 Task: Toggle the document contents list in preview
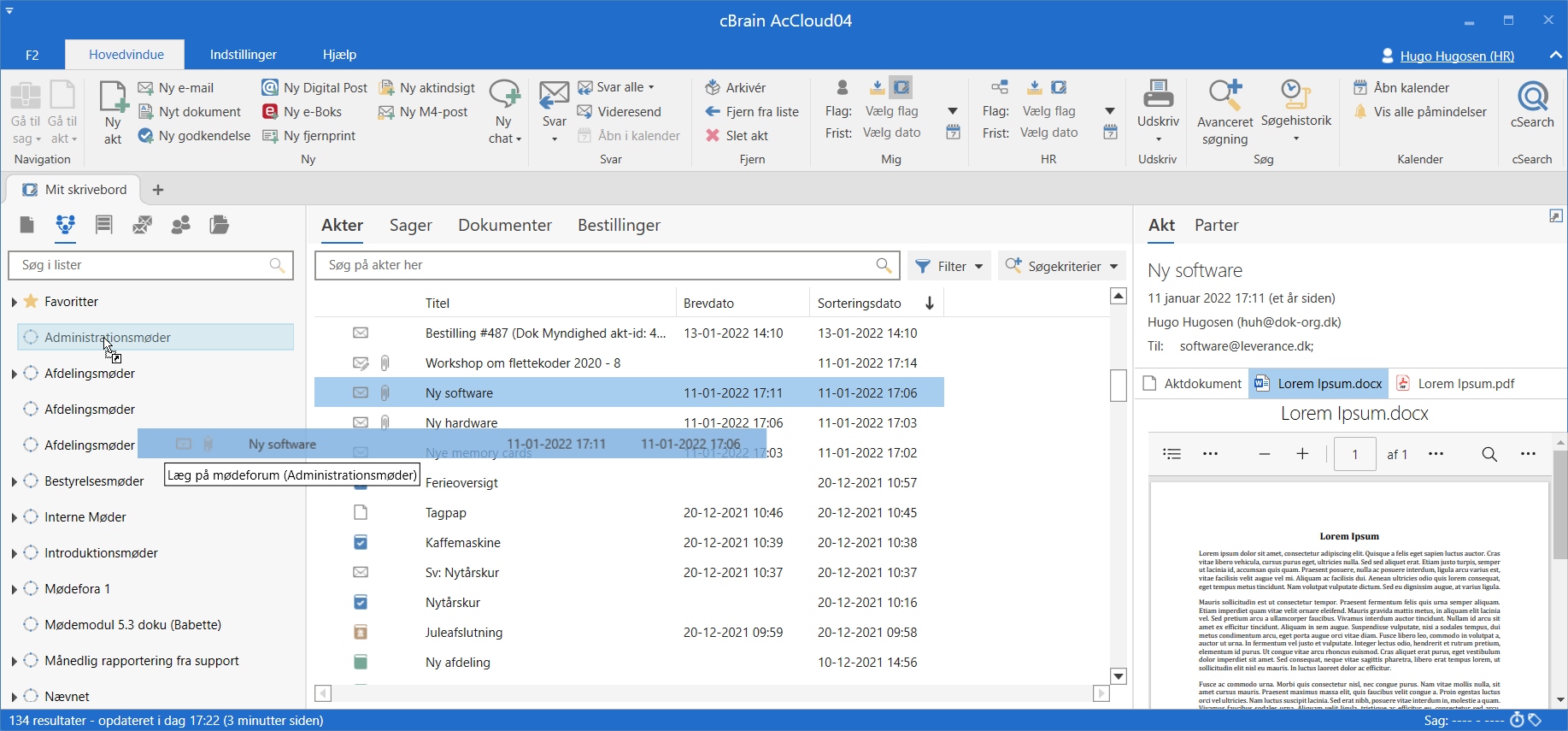coord(1172,454)
